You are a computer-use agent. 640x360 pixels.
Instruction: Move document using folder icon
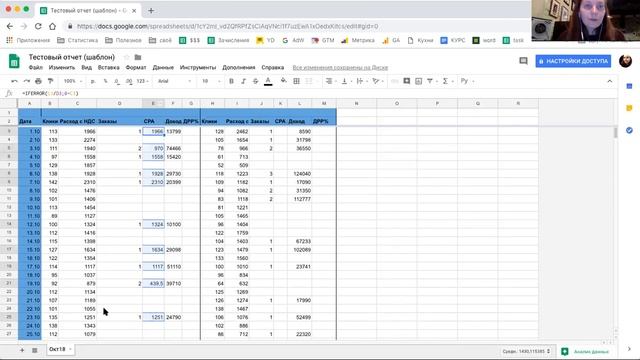click(x=138, y=57)
